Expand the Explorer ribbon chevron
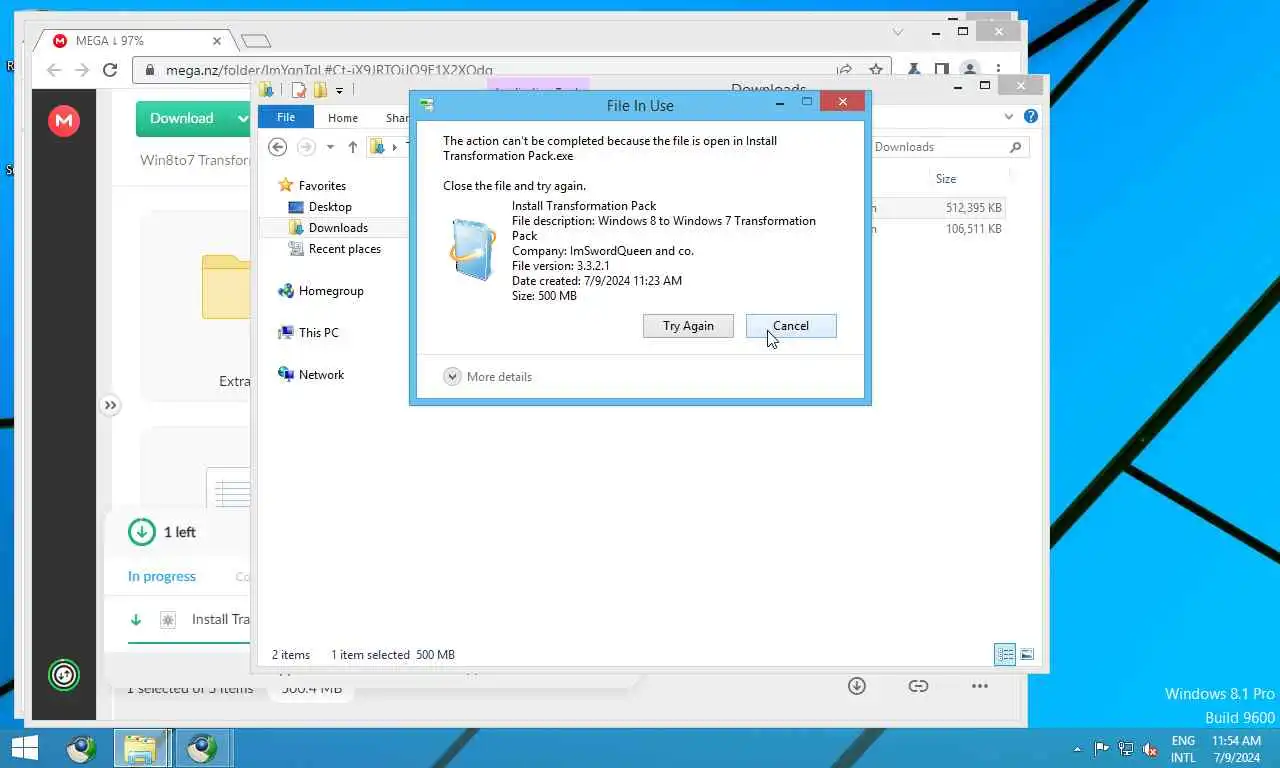Viewport: 1280px width, 768px height. 1009,117
